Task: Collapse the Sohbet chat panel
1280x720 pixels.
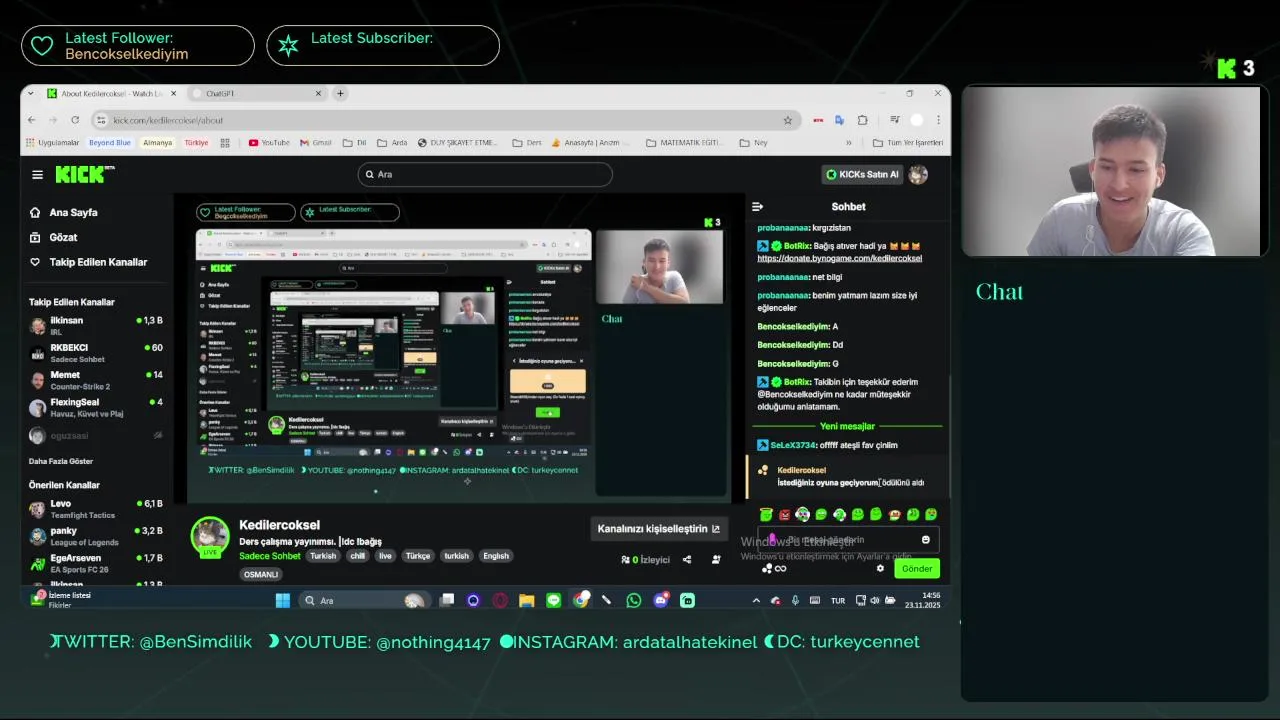Action: [x=757, y=206]
